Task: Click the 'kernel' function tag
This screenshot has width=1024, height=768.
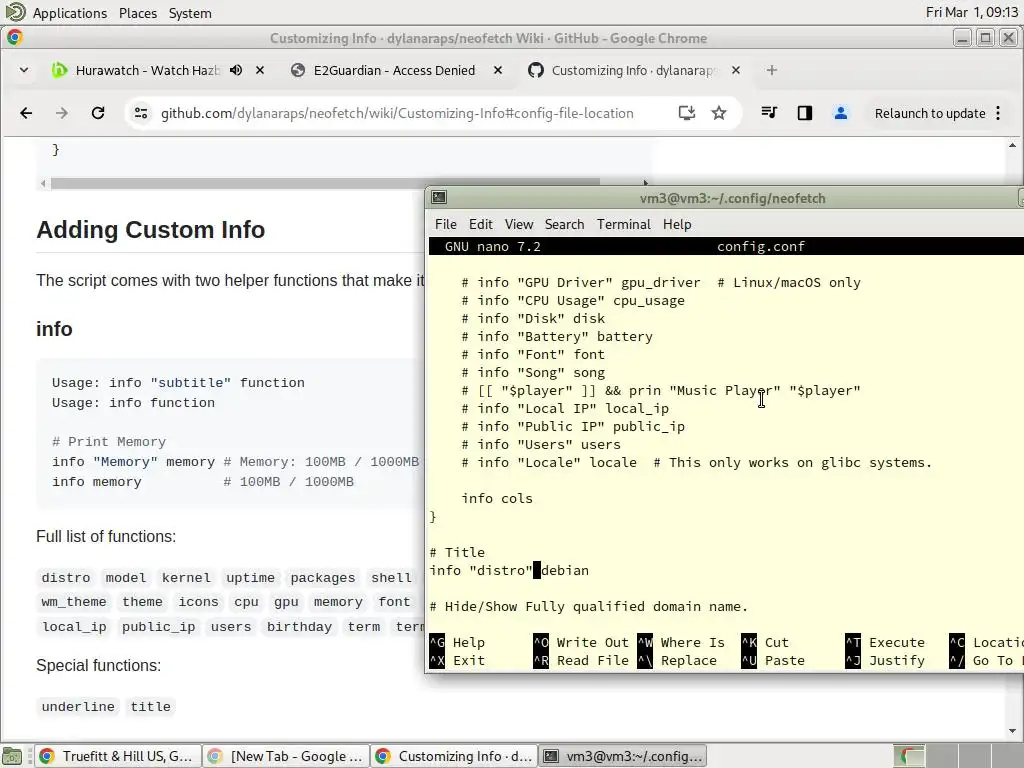Action: [x=186, y=577]
